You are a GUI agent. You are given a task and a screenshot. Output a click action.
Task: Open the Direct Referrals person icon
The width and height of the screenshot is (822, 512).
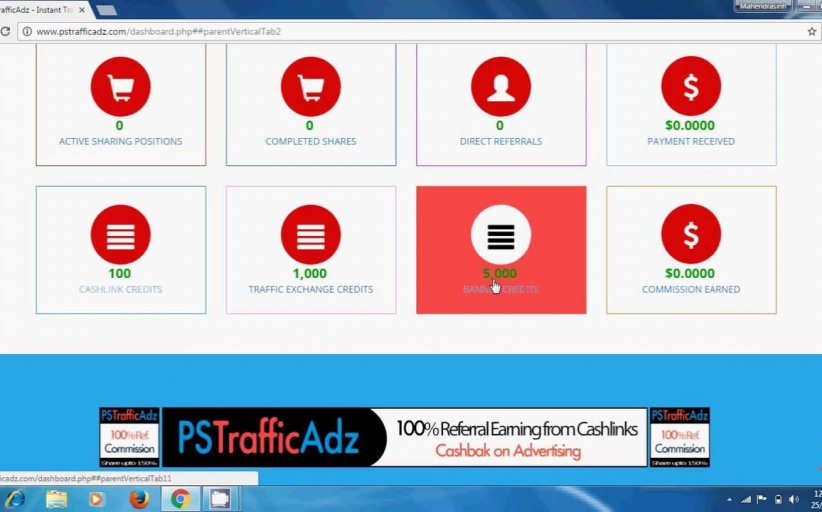pos(500,86)
